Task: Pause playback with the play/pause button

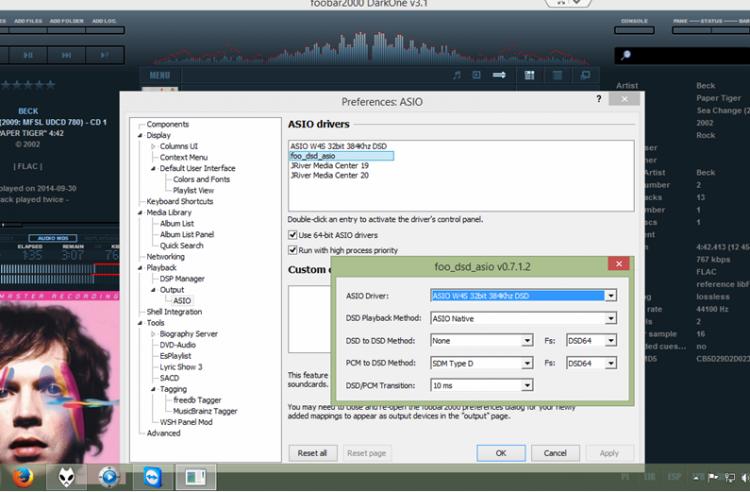Action: [28, 55]
